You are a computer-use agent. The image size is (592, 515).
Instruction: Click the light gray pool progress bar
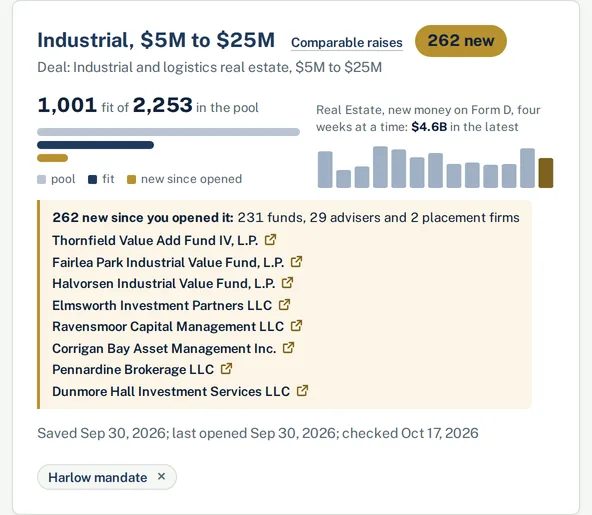click(168, 132)
